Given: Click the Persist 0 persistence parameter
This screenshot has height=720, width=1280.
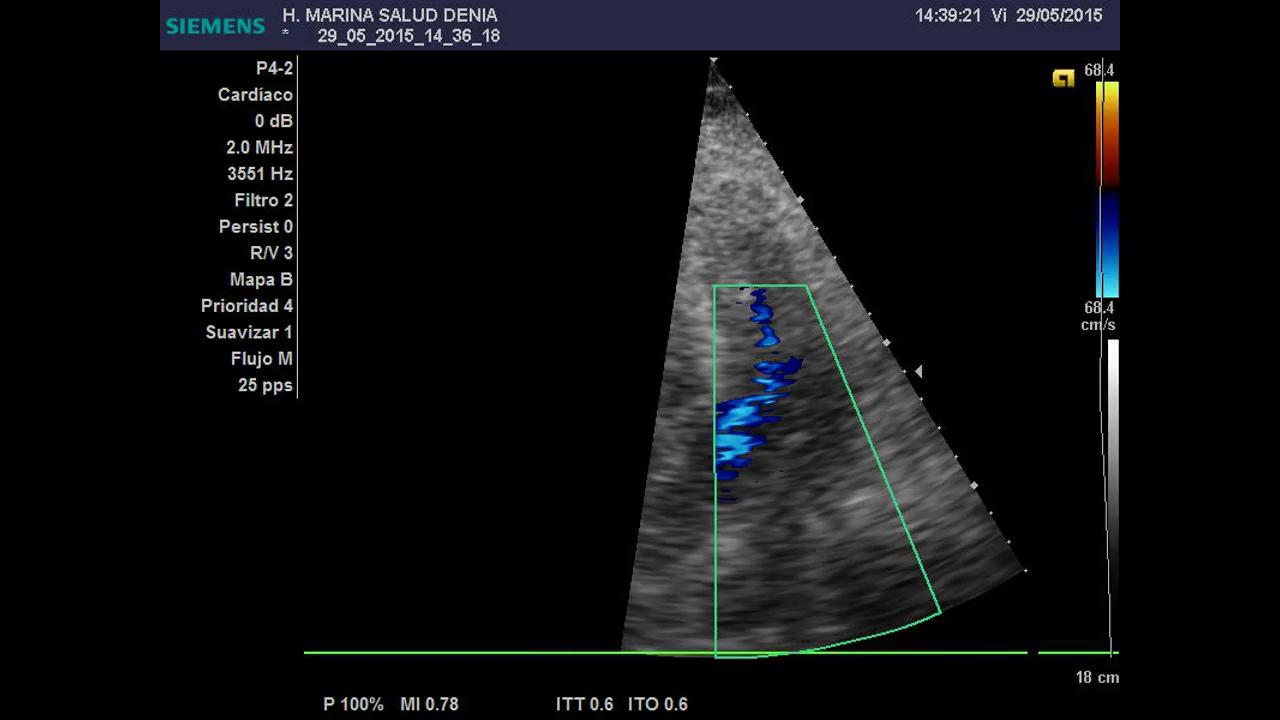Looking at the screenshot, I should (255, 227).
